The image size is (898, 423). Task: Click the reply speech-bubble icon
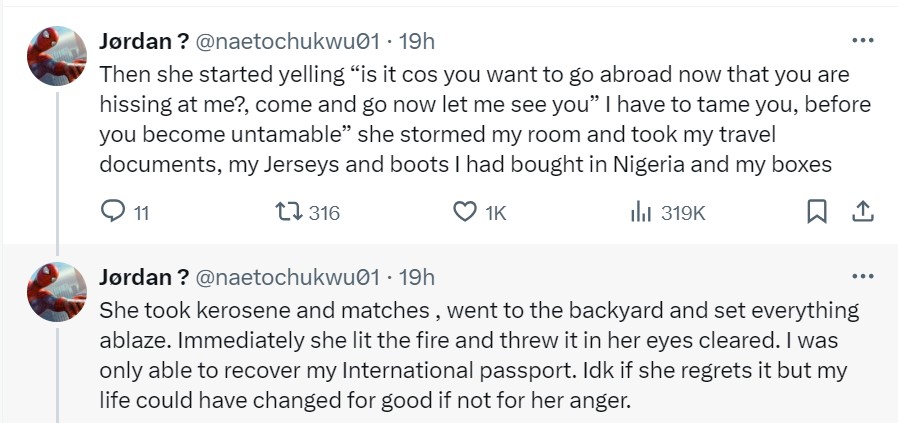click(x=111, y=212)
